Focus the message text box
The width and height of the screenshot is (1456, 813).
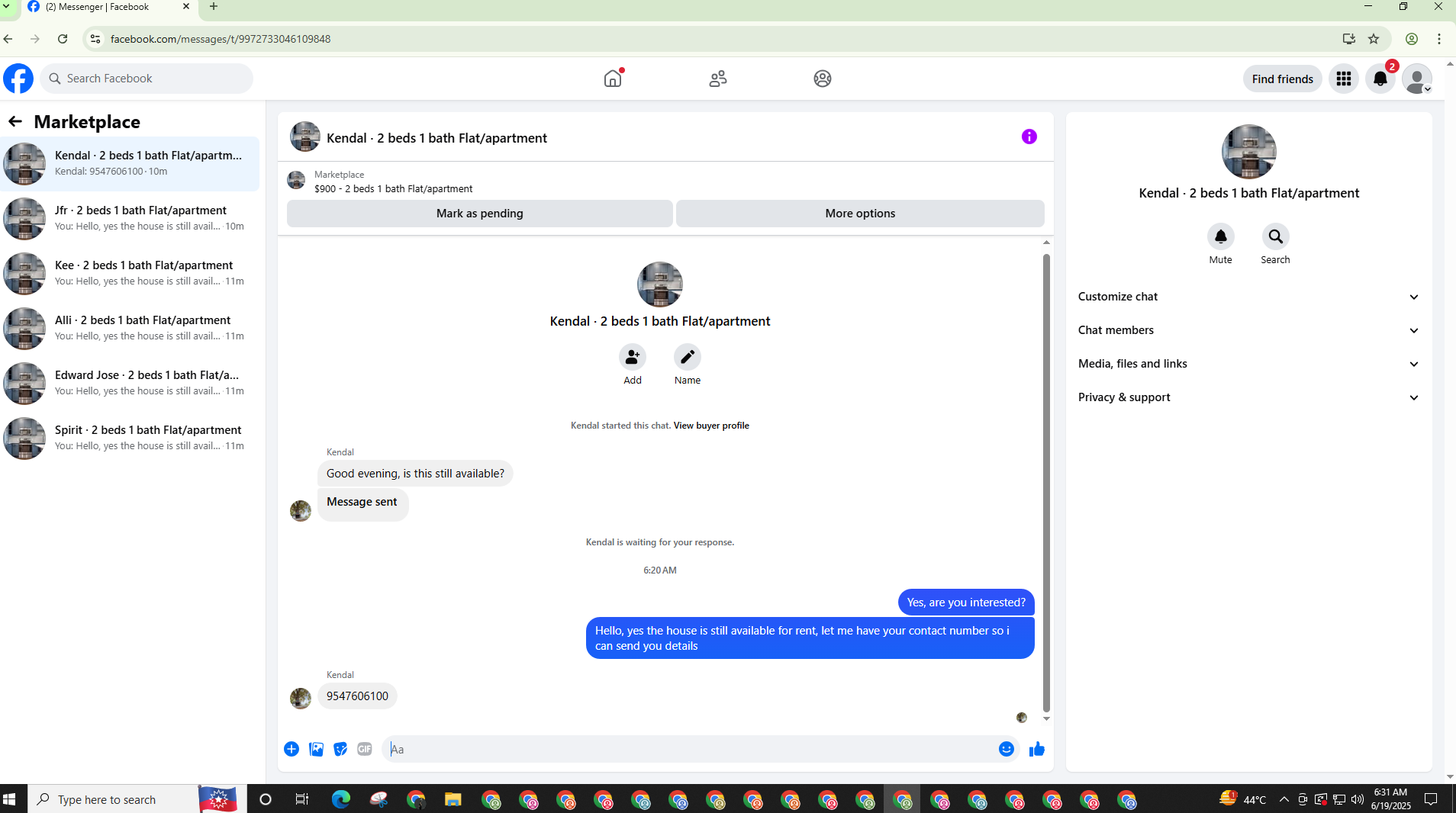pyautogui.click(x=691, y=749)
